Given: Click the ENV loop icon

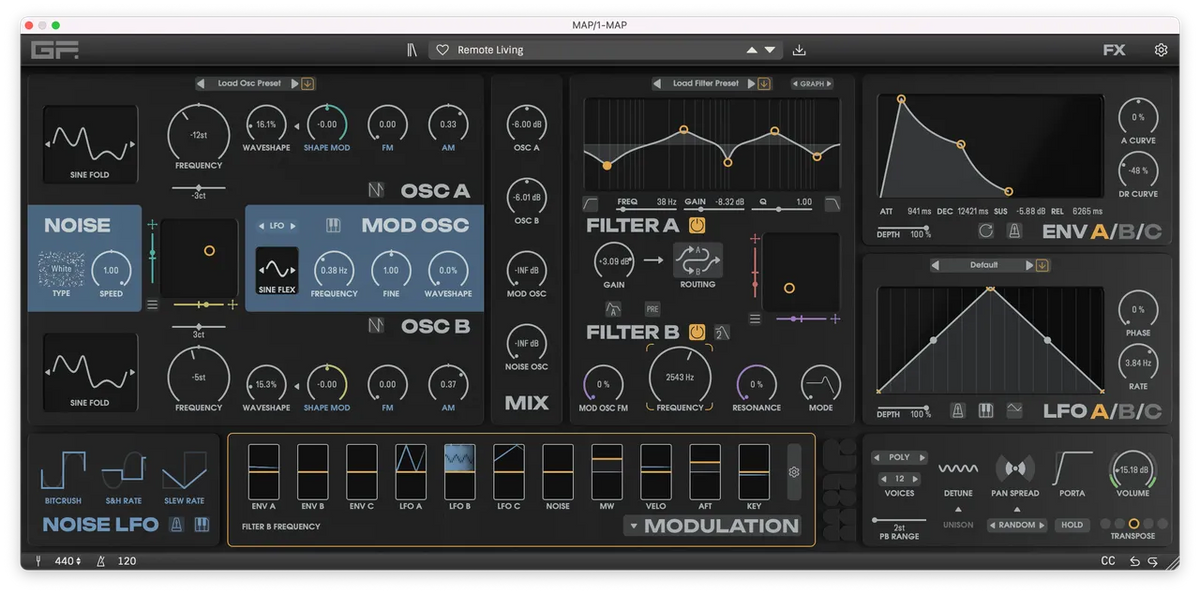Looking at the screenshot, I should tap(986, 231).
